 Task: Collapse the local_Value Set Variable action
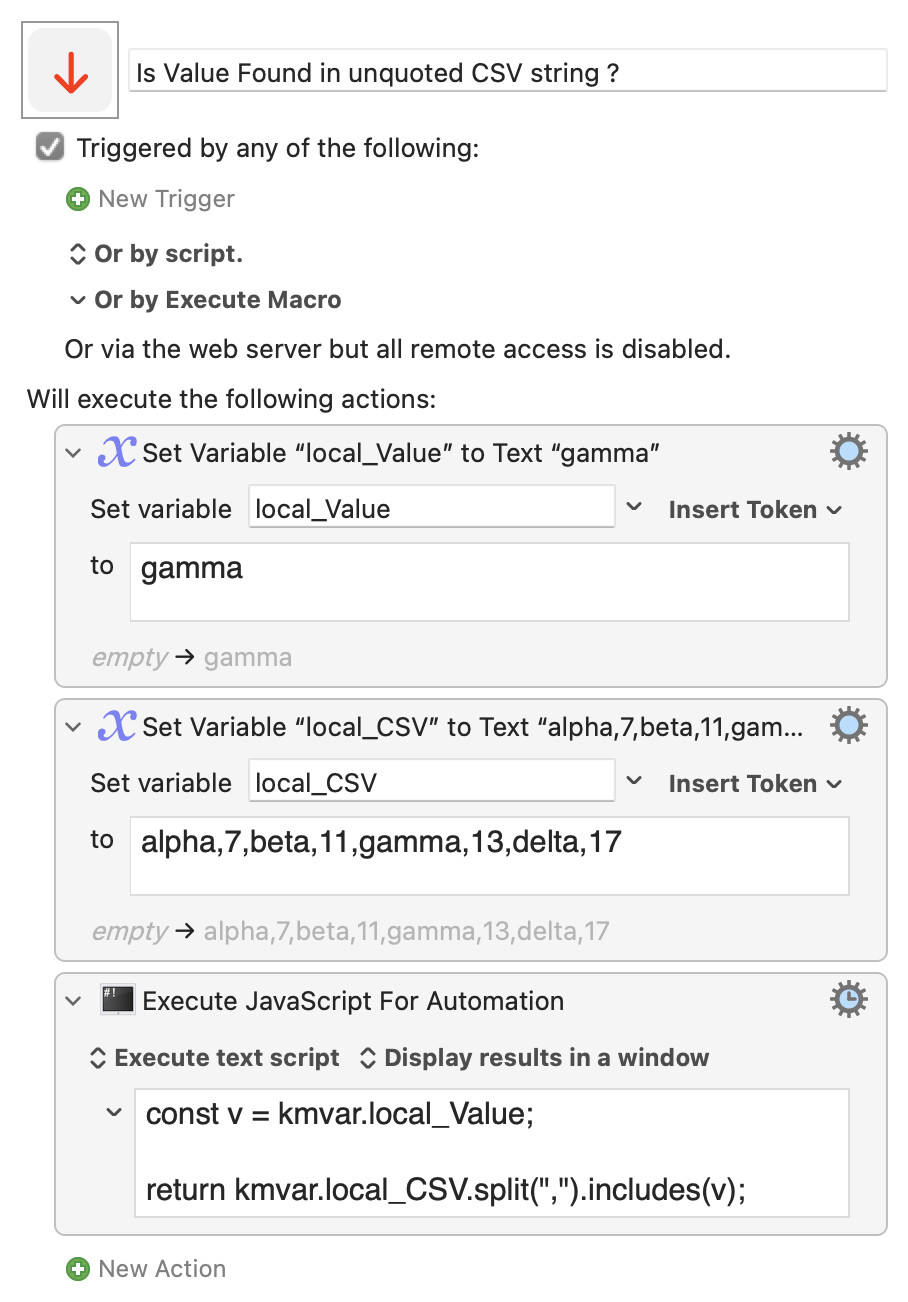(x=73, y=453)
